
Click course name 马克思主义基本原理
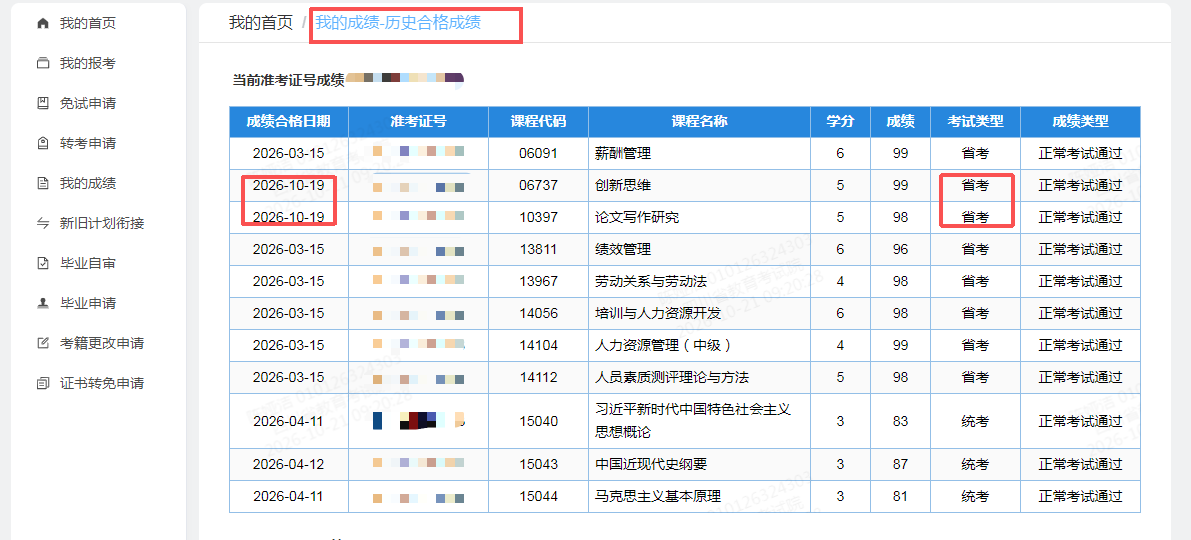(x=658, y=496)
